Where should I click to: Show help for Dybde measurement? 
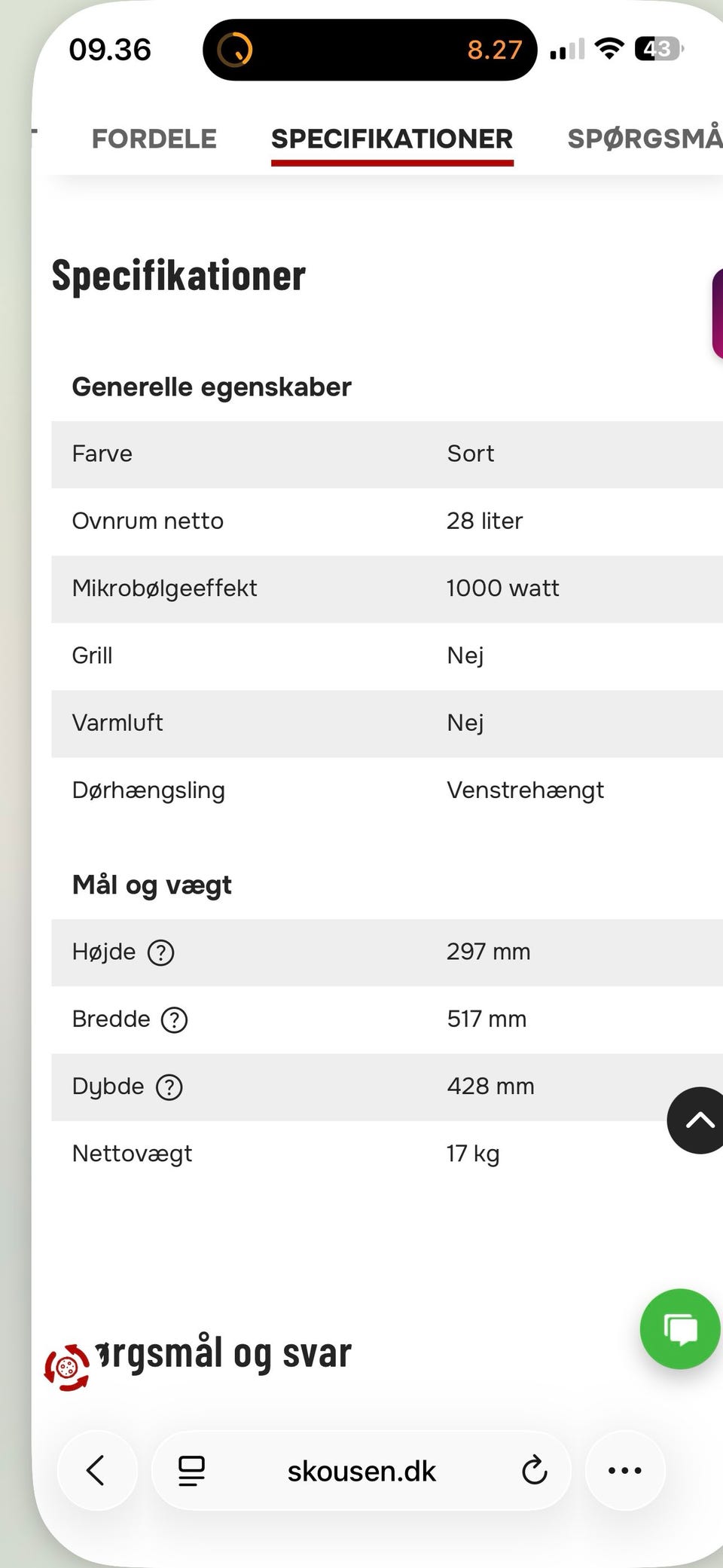point(169,1087)
